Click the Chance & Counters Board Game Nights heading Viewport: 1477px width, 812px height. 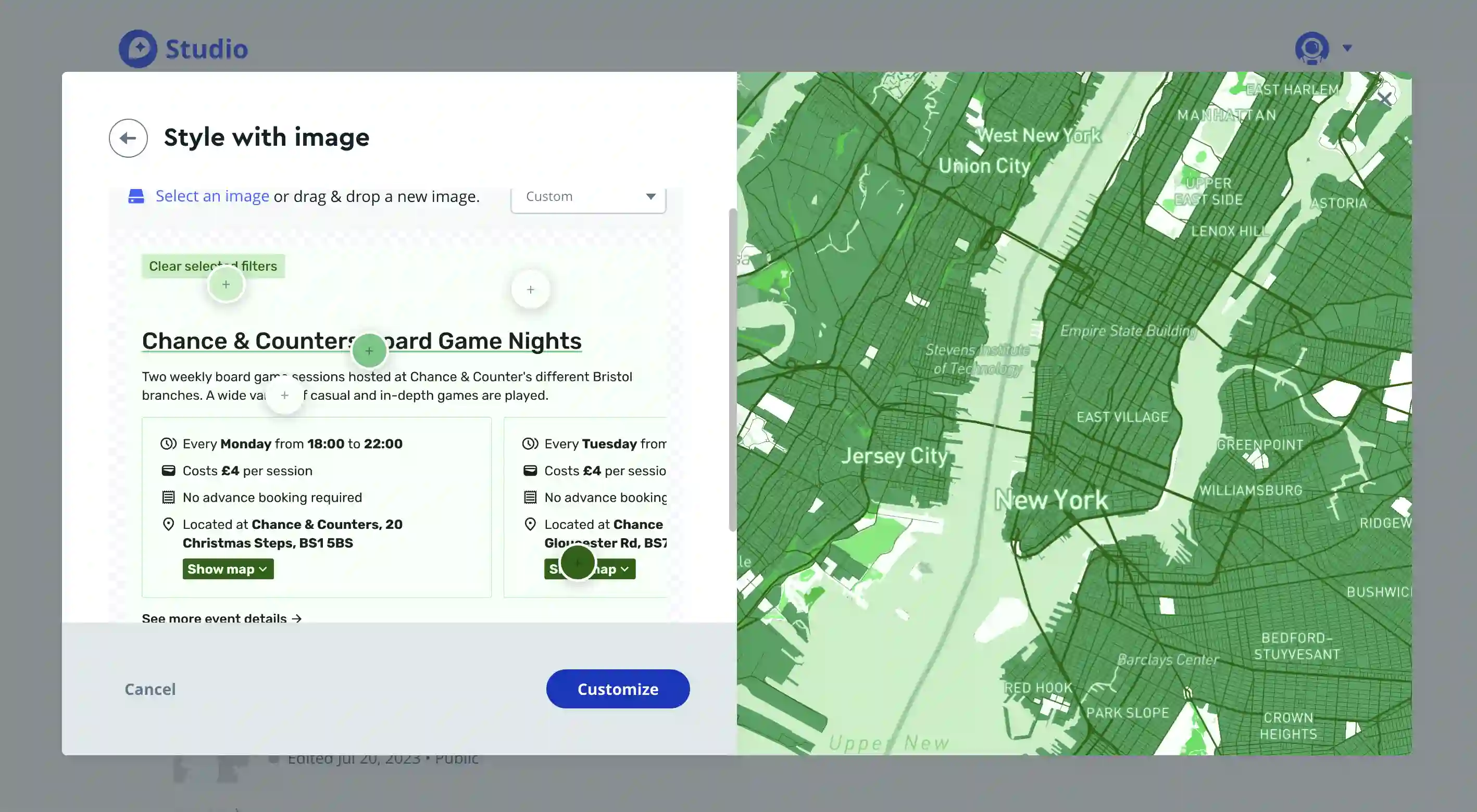362,341
